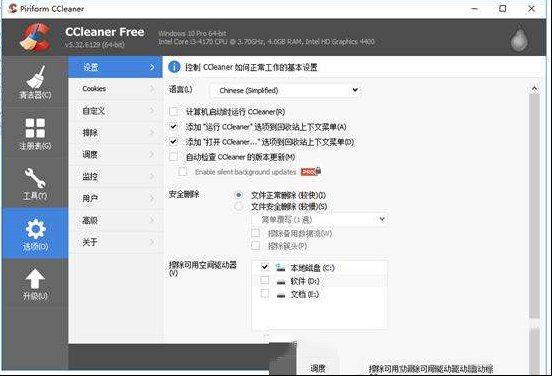
Task: Click the 擦除可用空间驱动器 label
Action: (203, 268)
